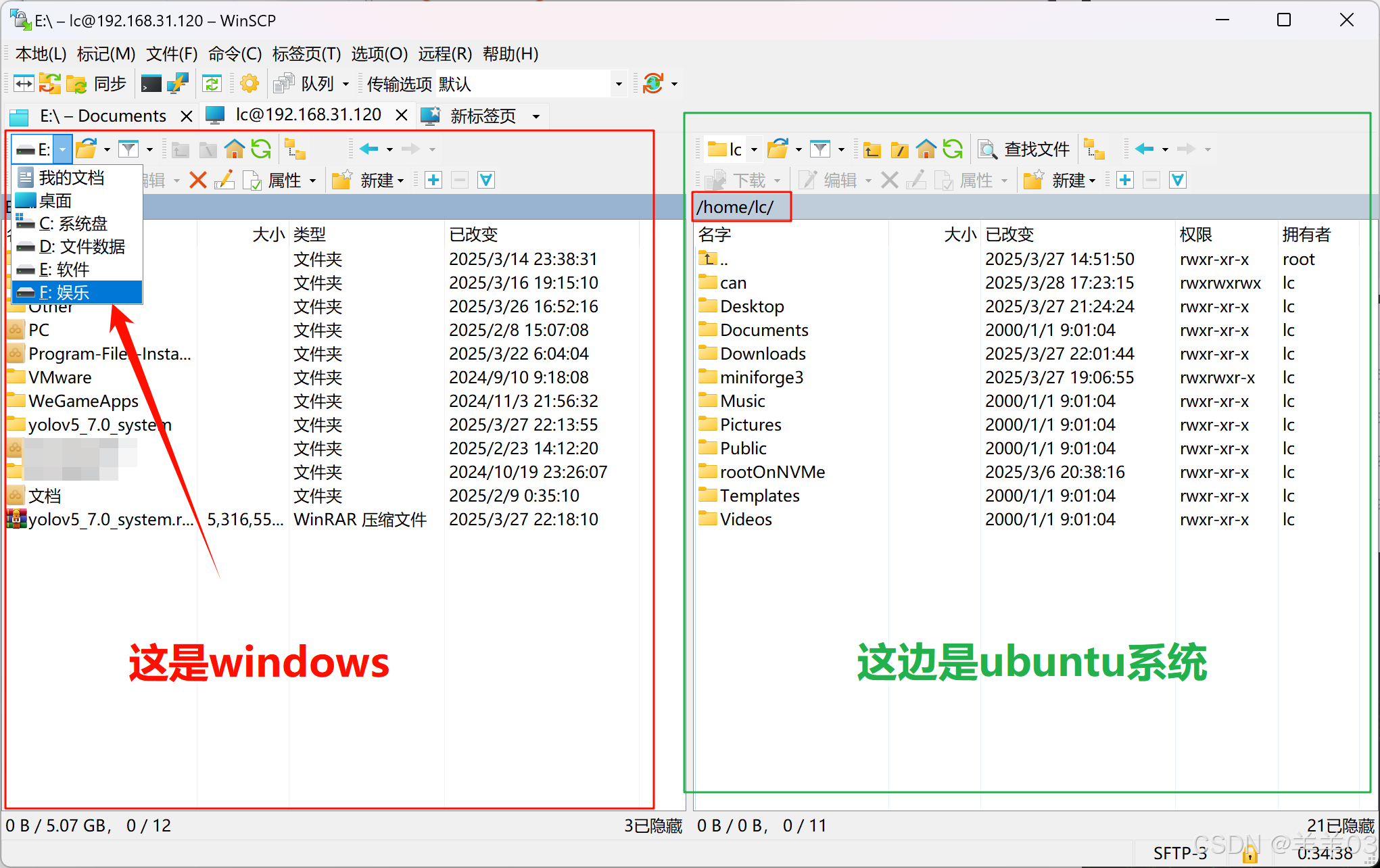Select D: 文件数据 drive

(x=77, y=247)
